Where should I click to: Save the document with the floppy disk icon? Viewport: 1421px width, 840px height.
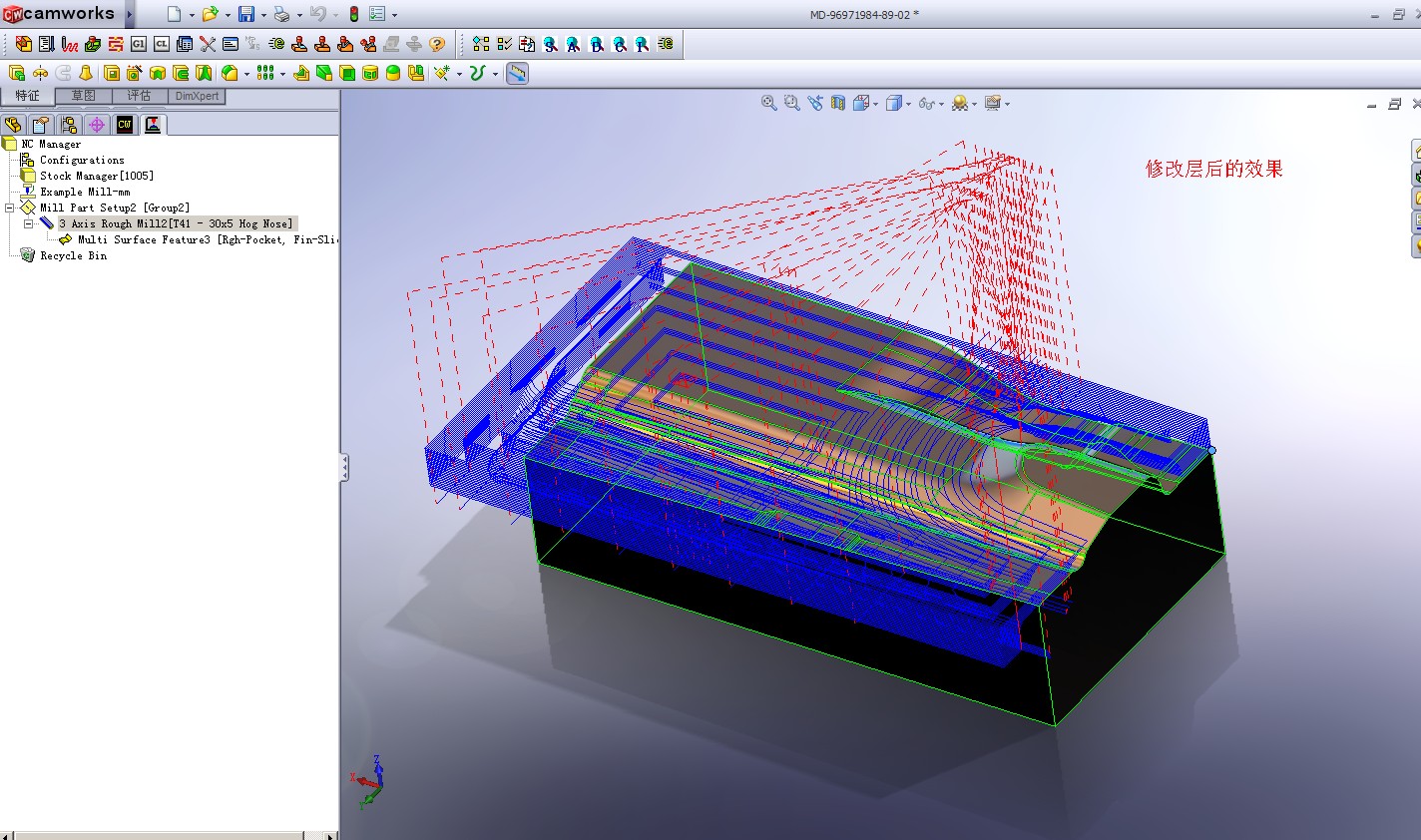tap(245, 14)
